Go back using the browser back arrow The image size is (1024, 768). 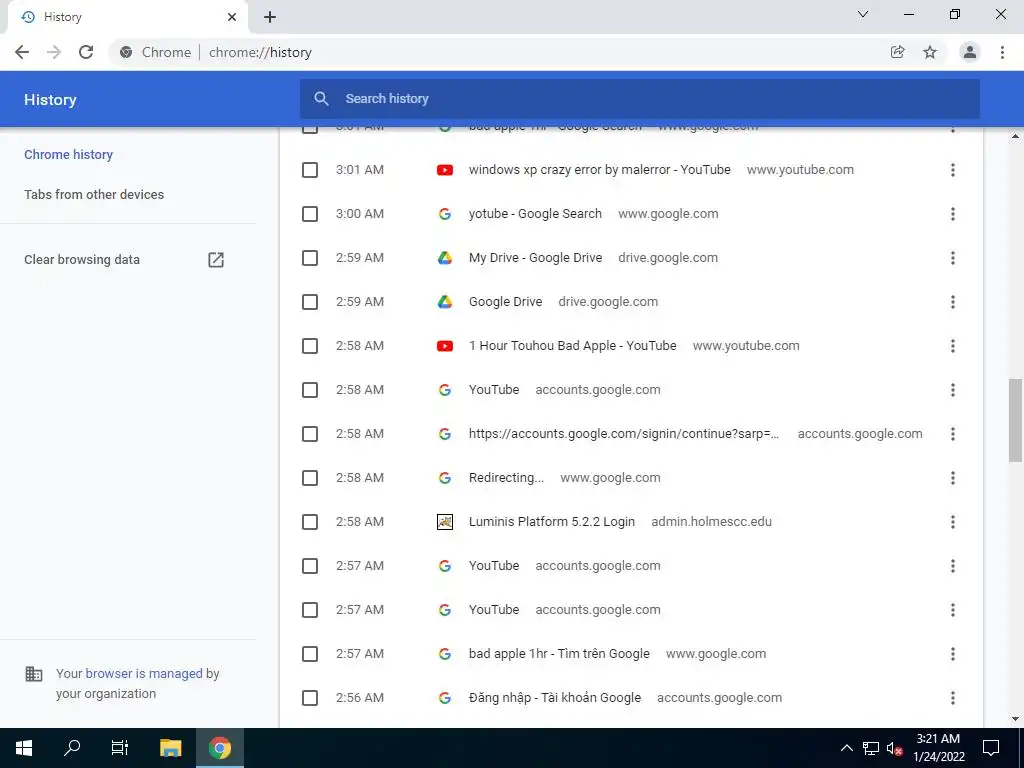coord(22,52)
